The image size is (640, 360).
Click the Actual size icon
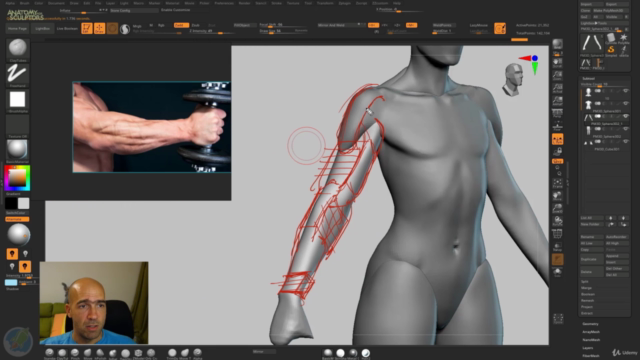(x=557, y=88)
